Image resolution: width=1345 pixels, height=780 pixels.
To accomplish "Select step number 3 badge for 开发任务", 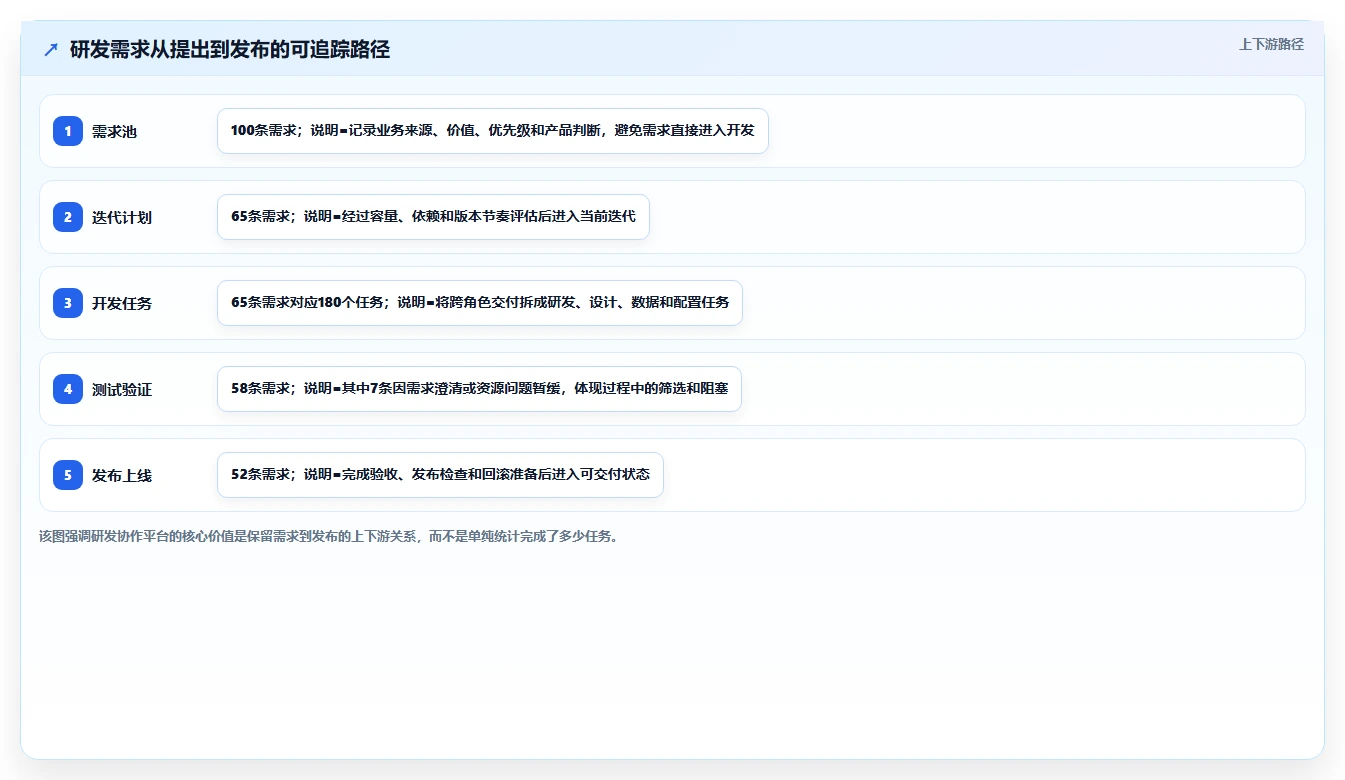I will pos(68,303).
